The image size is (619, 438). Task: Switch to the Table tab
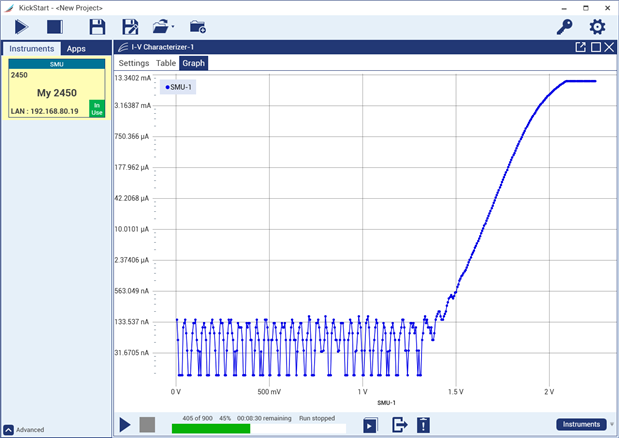pos(166,62)
